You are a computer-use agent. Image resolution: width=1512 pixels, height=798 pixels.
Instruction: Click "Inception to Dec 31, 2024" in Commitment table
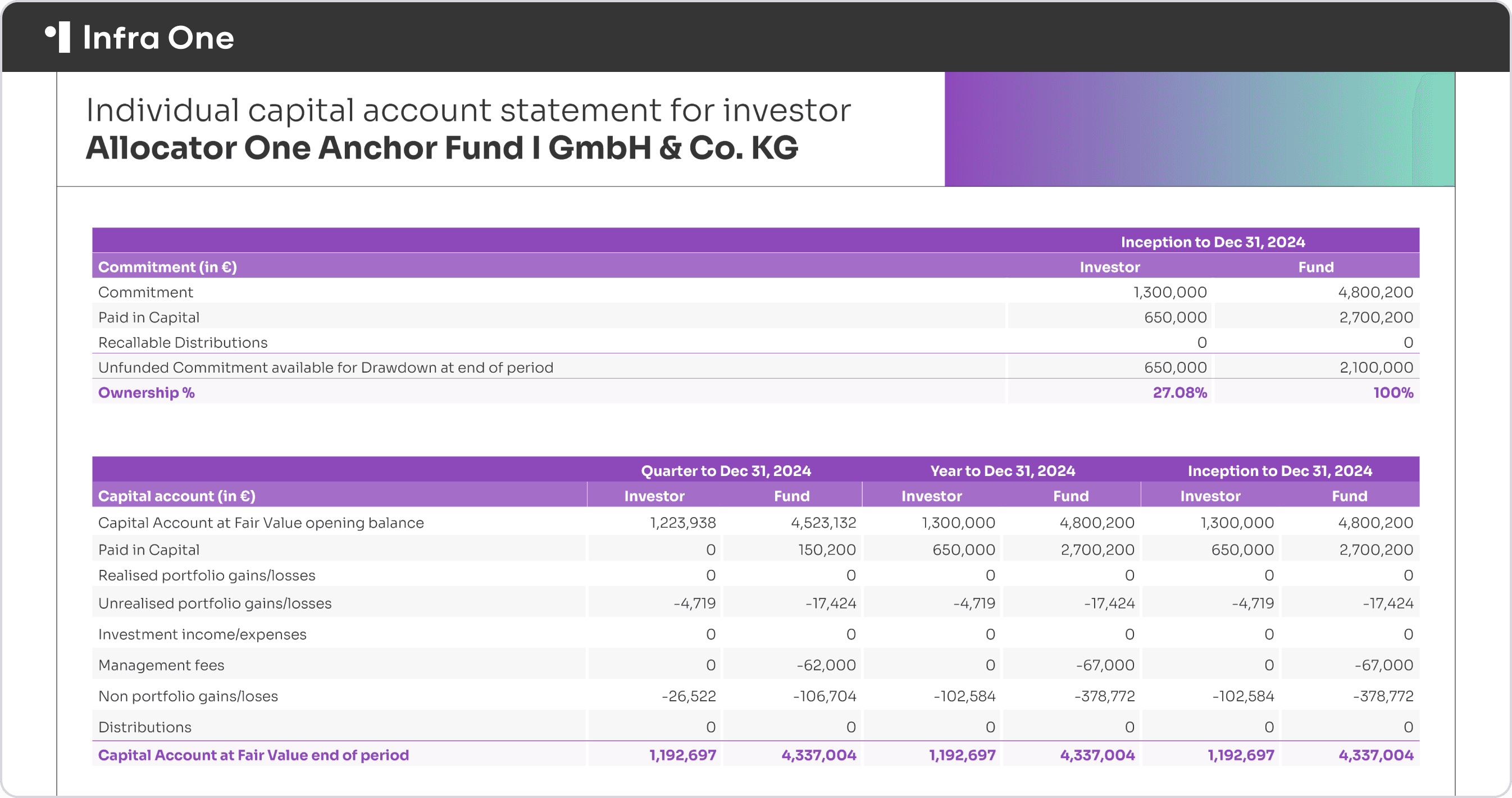[1213, 242]
